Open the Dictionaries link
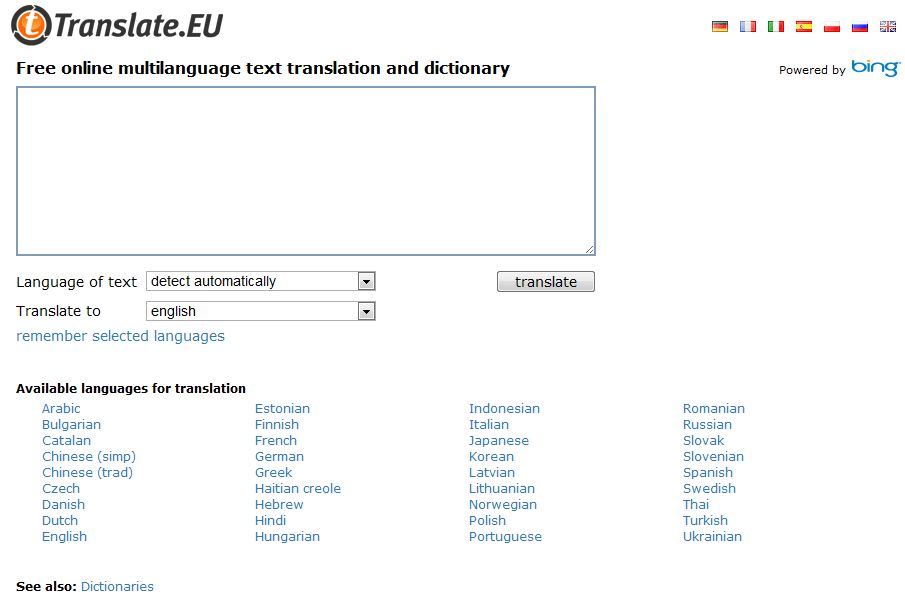 coord(117,586)
